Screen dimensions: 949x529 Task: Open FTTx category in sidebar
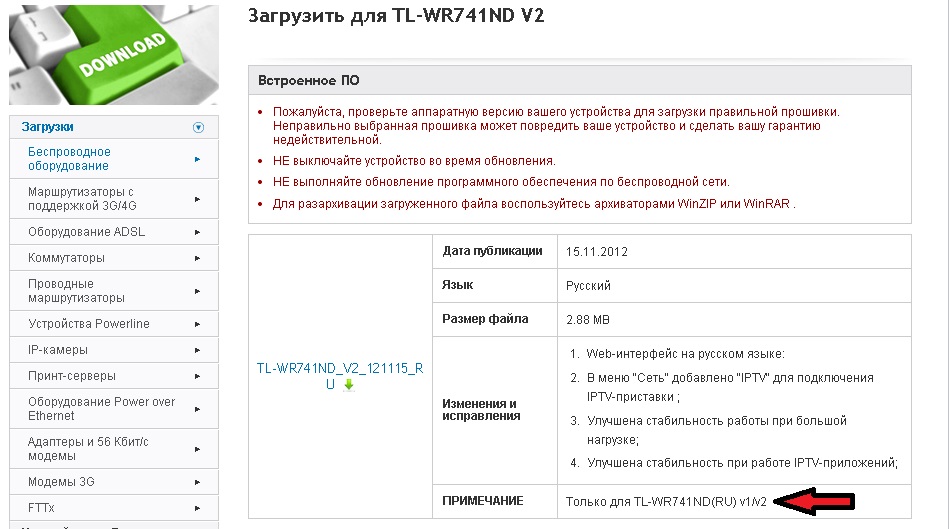(x=41, y=508)
